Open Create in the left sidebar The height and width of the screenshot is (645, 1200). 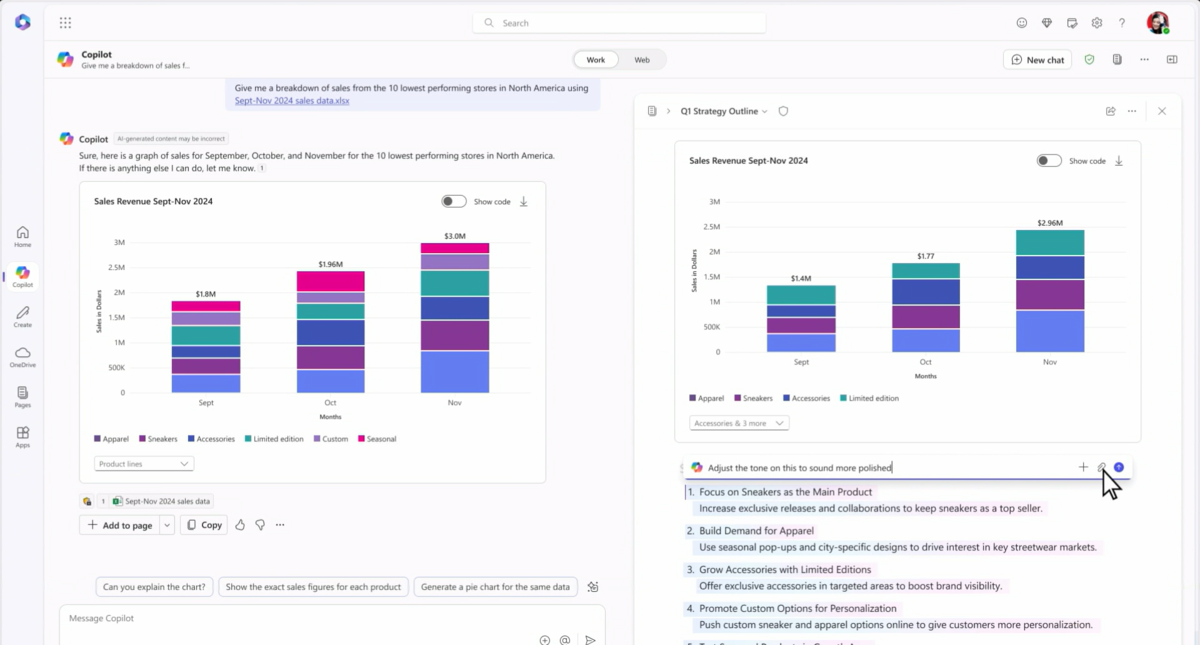pyautogui.click(x=22, y=317)
